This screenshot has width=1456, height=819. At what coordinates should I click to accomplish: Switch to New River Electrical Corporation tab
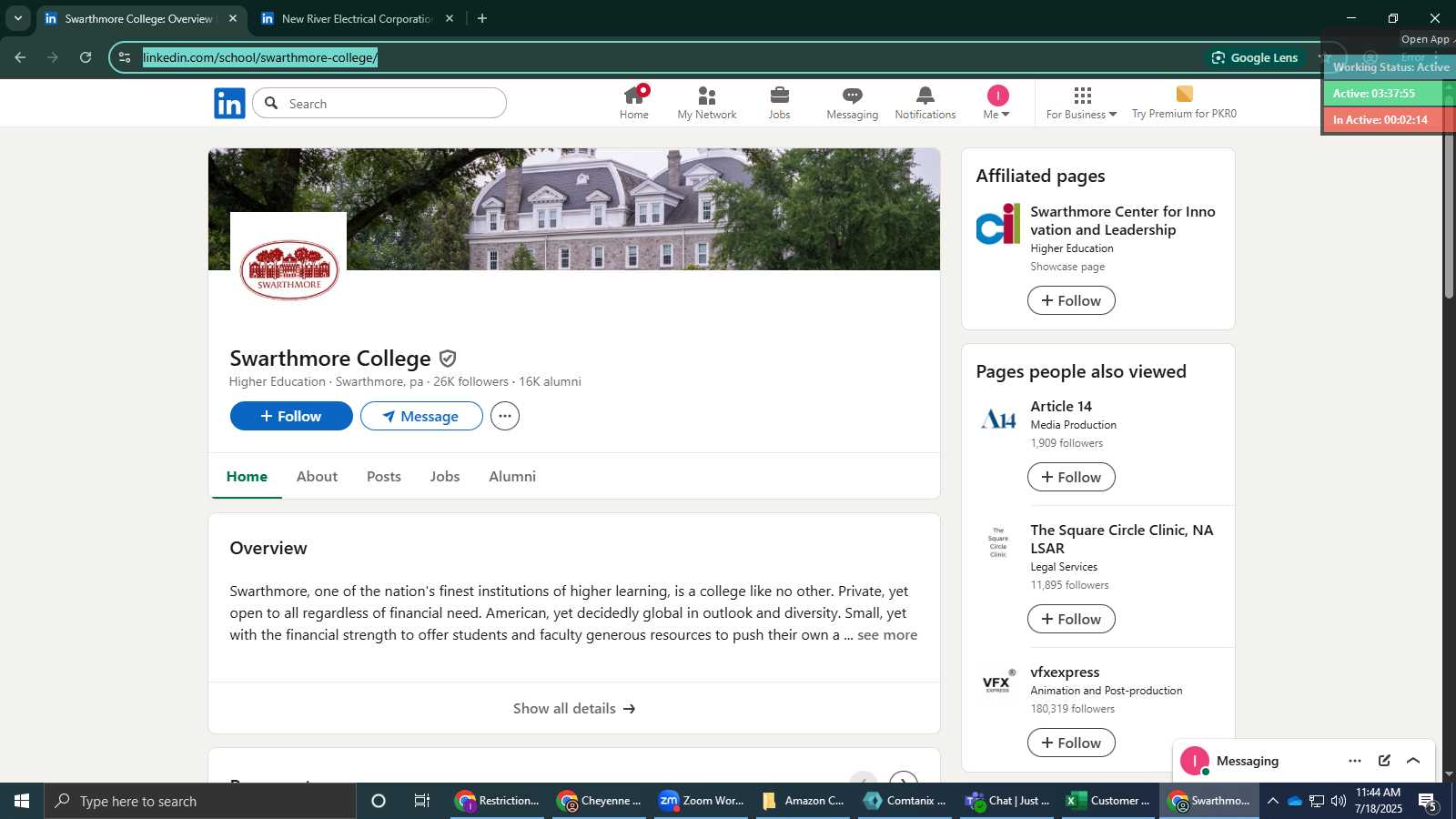[357, 18]
